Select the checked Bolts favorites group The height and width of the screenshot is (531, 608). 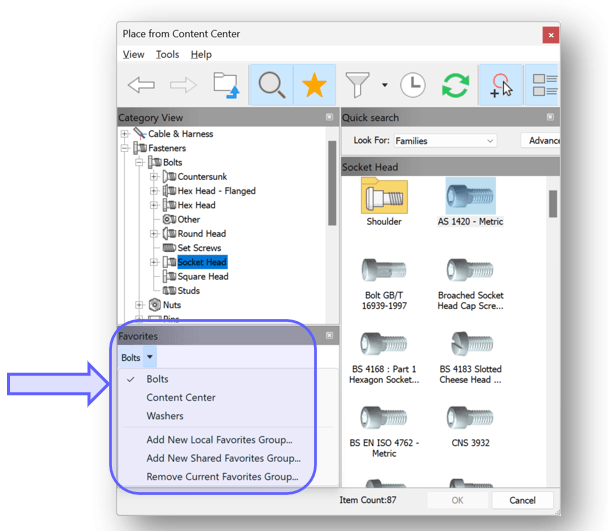tap(157, 379)
